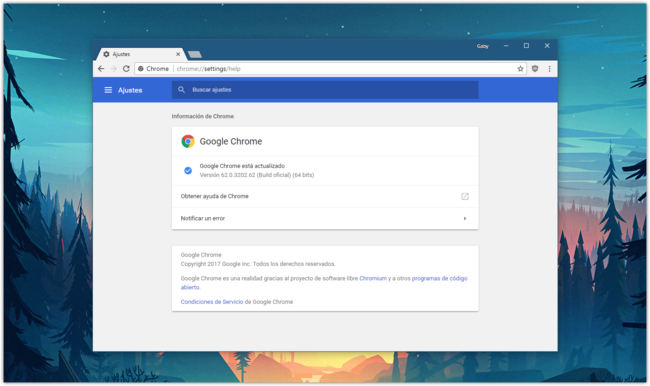Click the Gaby profile button

[x=483, y=46]
